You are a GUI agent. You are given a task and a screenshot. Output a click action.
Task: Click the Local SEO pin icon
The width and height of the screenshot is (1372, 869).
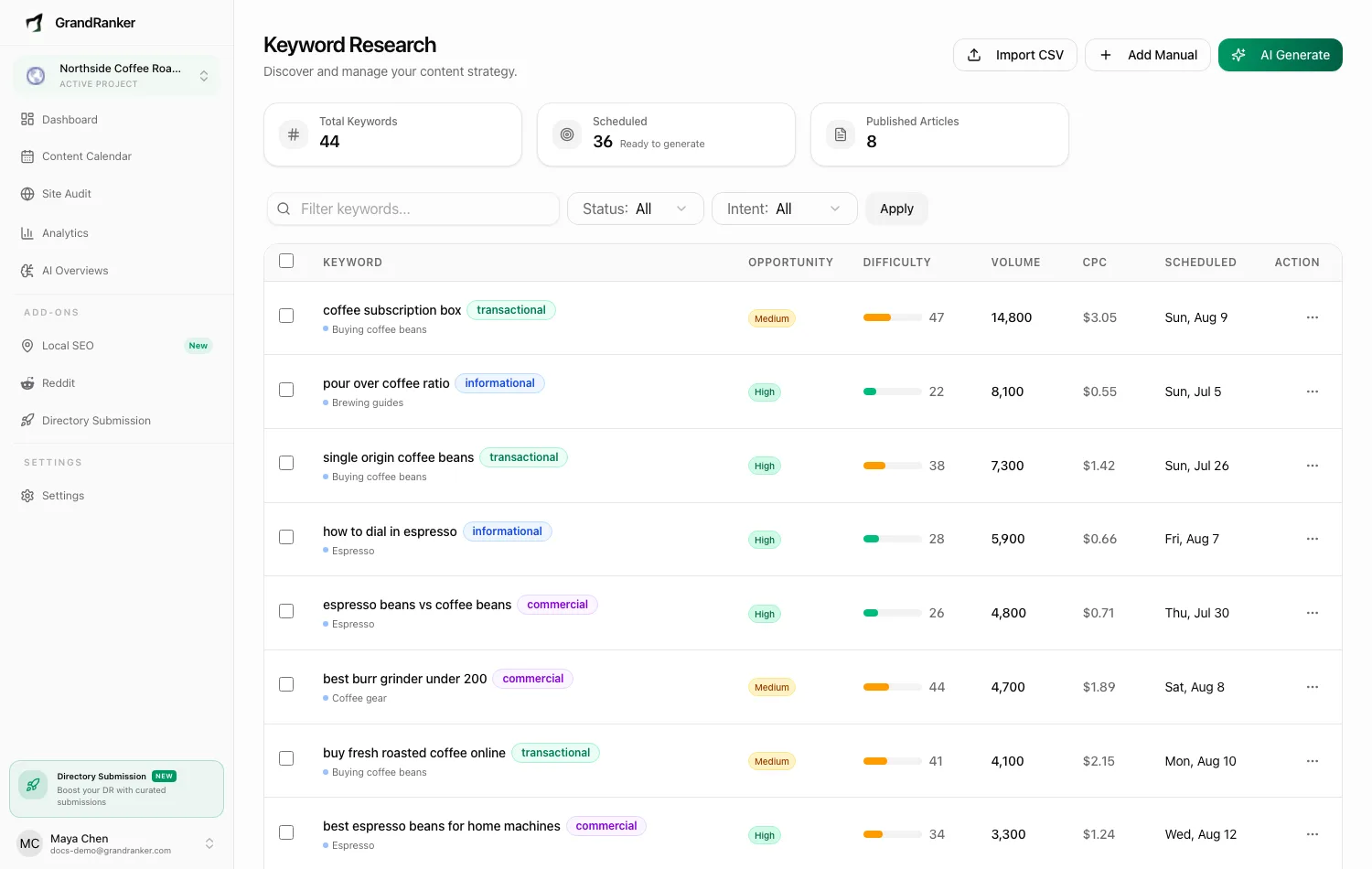coord(27,346)
